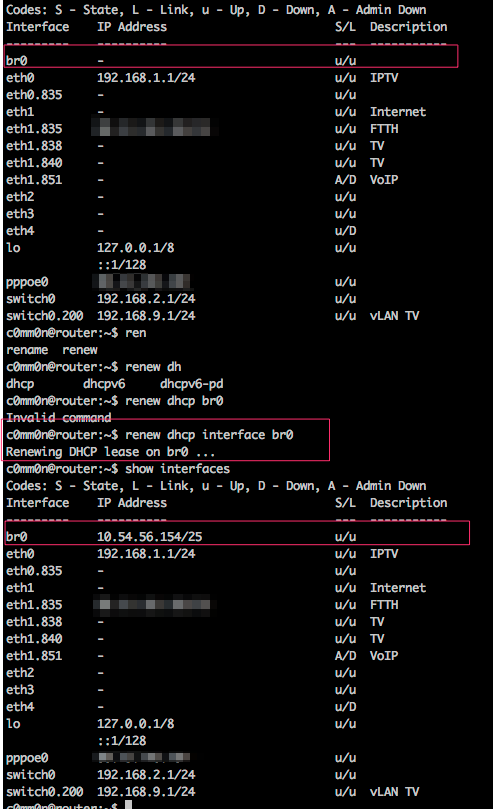Click the 'VoIP' description on upper eth1.851 row

point(384,180)
